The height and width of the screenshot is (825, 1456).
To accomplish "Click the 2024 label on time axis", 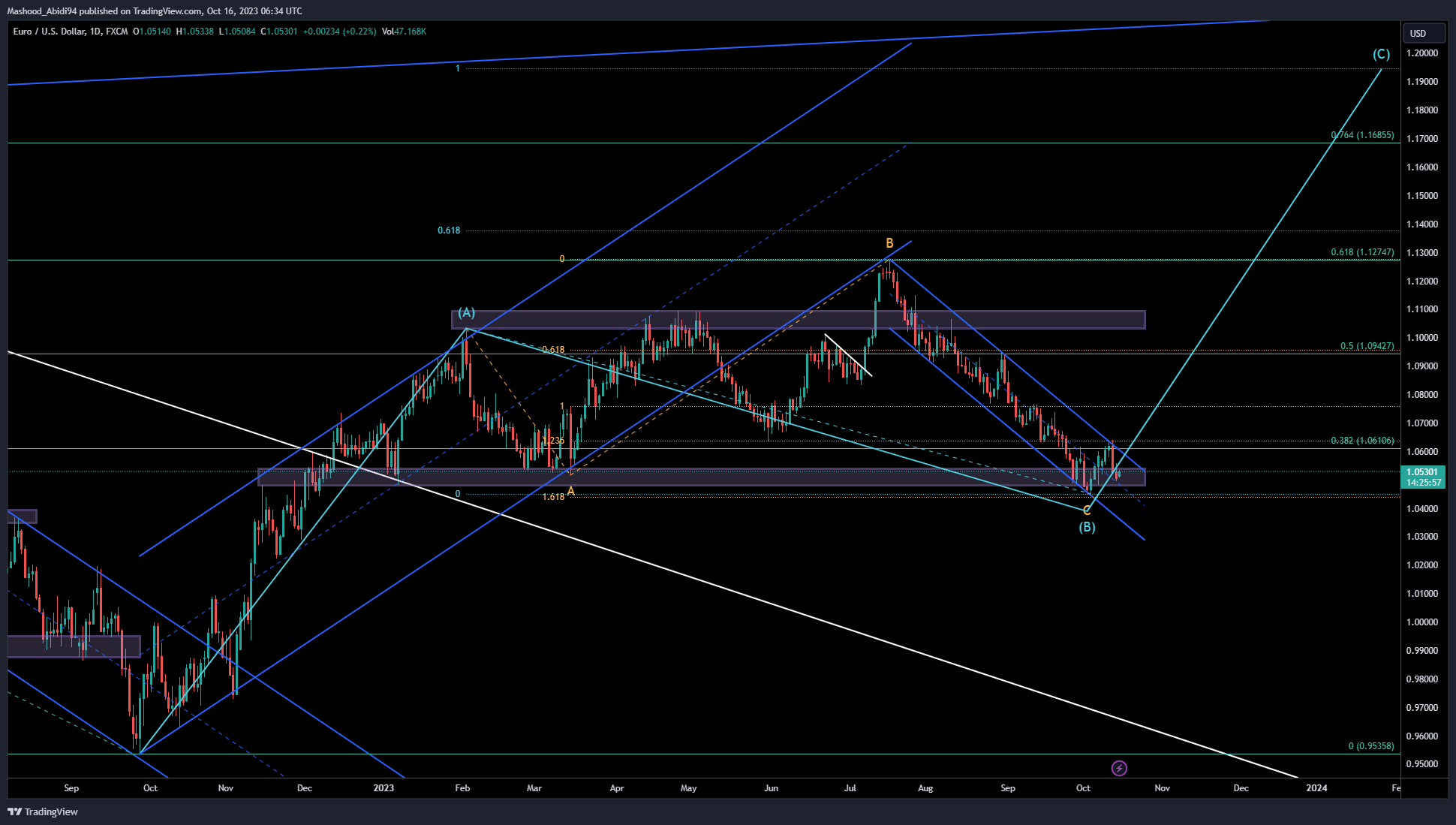I will (x=1316, y=788).
